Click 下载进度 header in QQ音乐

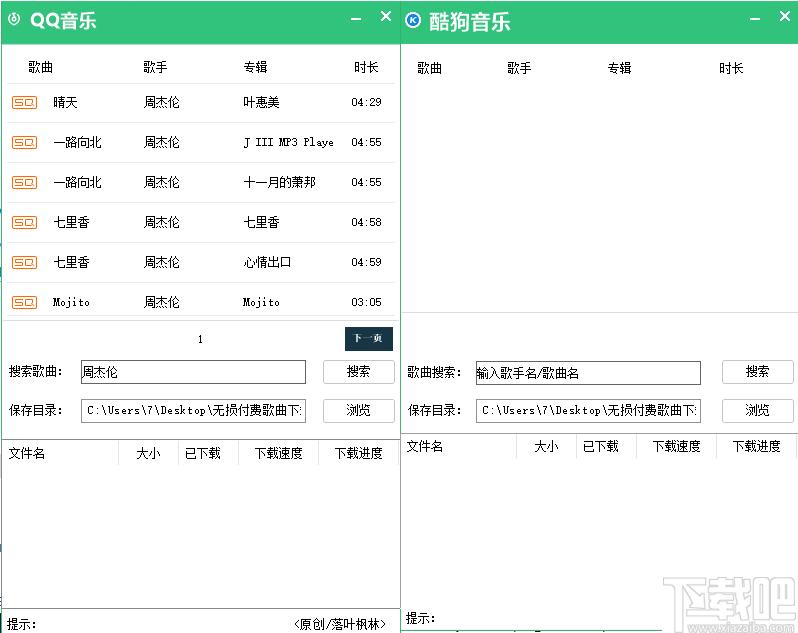(359, 453)
